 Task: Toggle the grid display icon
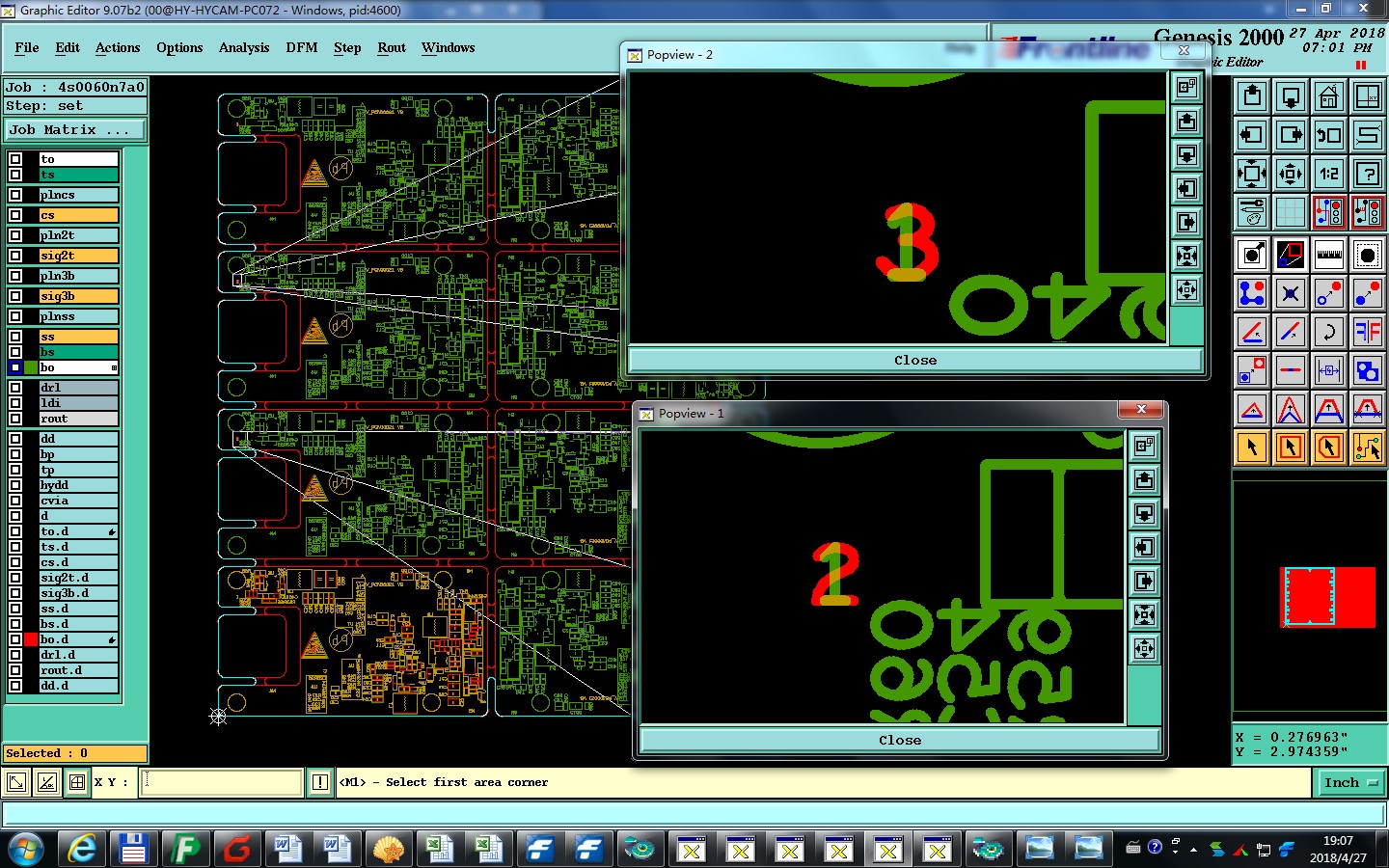1291,212
